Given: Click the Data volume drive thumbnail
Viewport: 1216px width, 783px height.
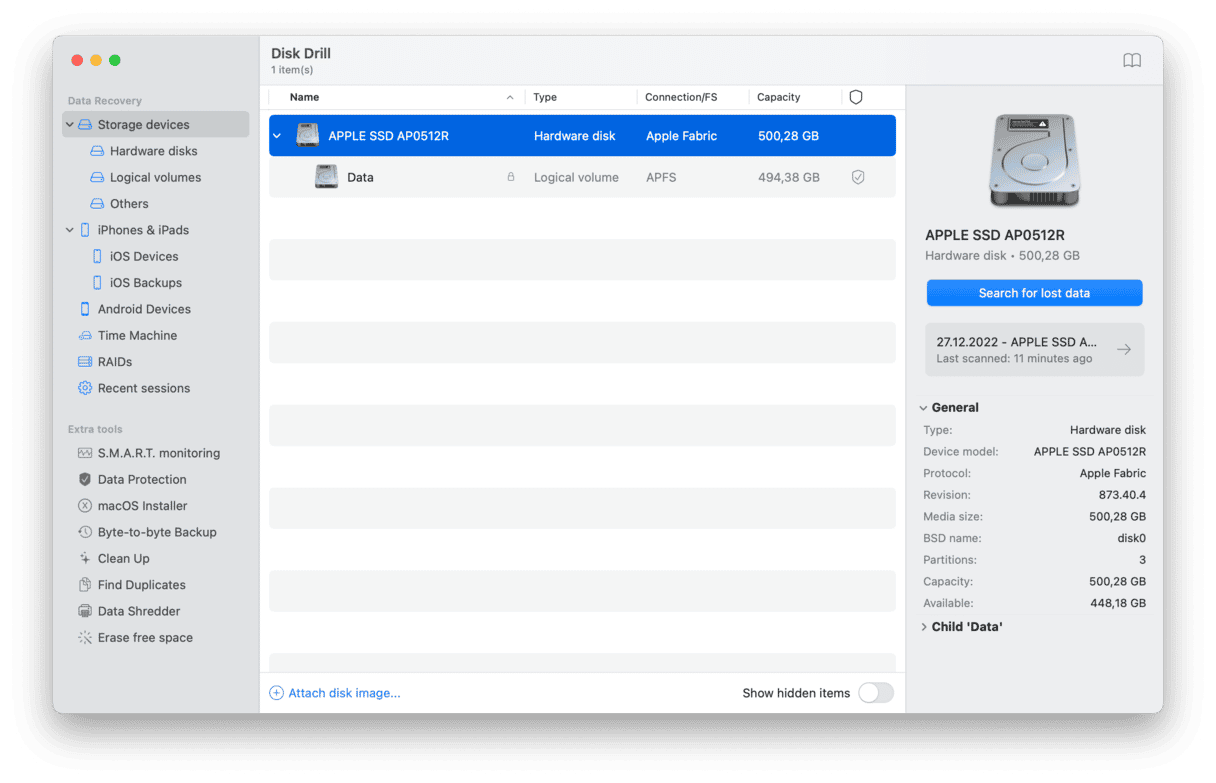Looking at the screenshot, I should click(326, 177).
